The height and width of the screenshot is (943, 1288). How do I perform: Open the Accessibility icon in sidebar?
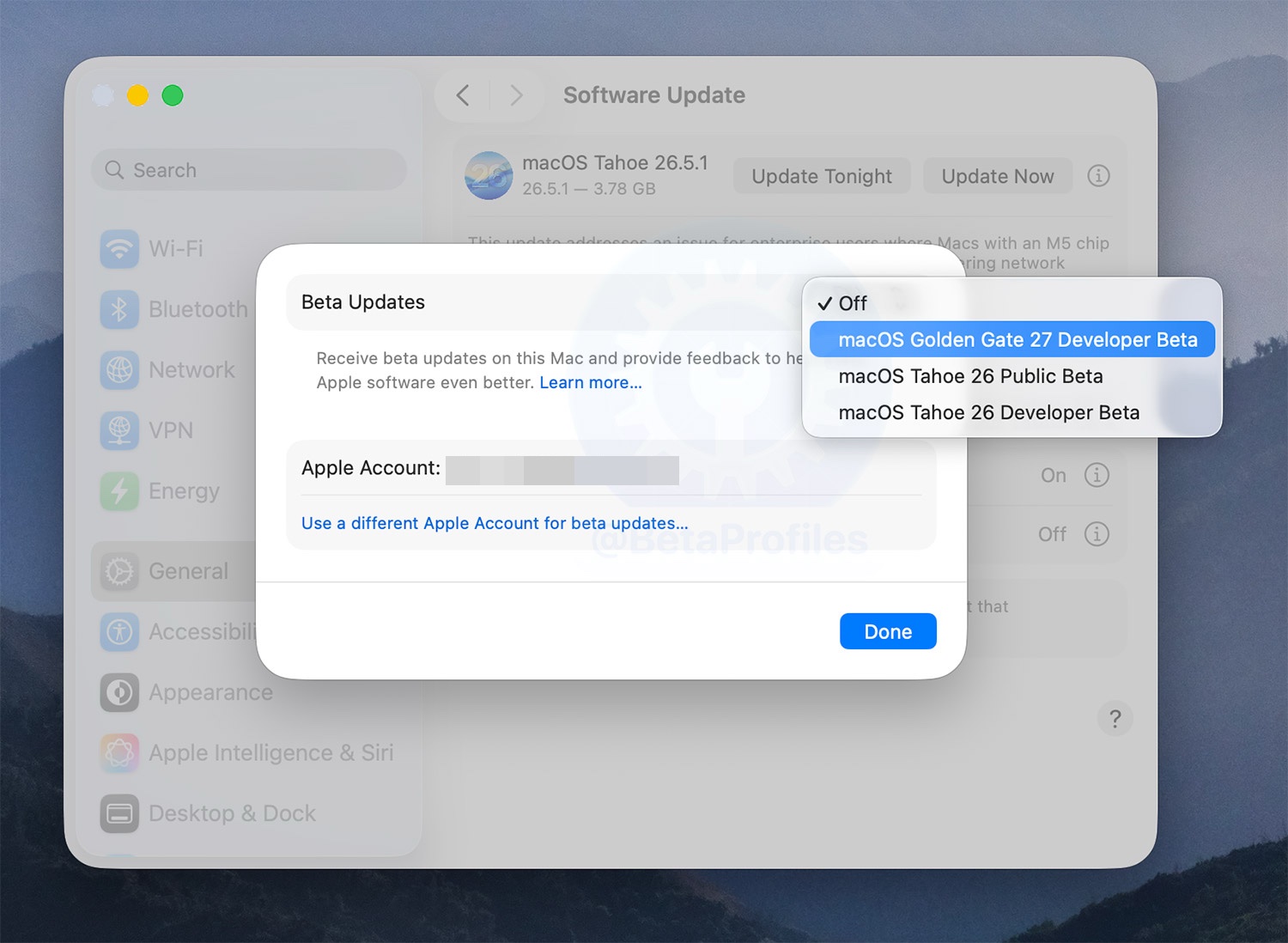tap(119, 632)
